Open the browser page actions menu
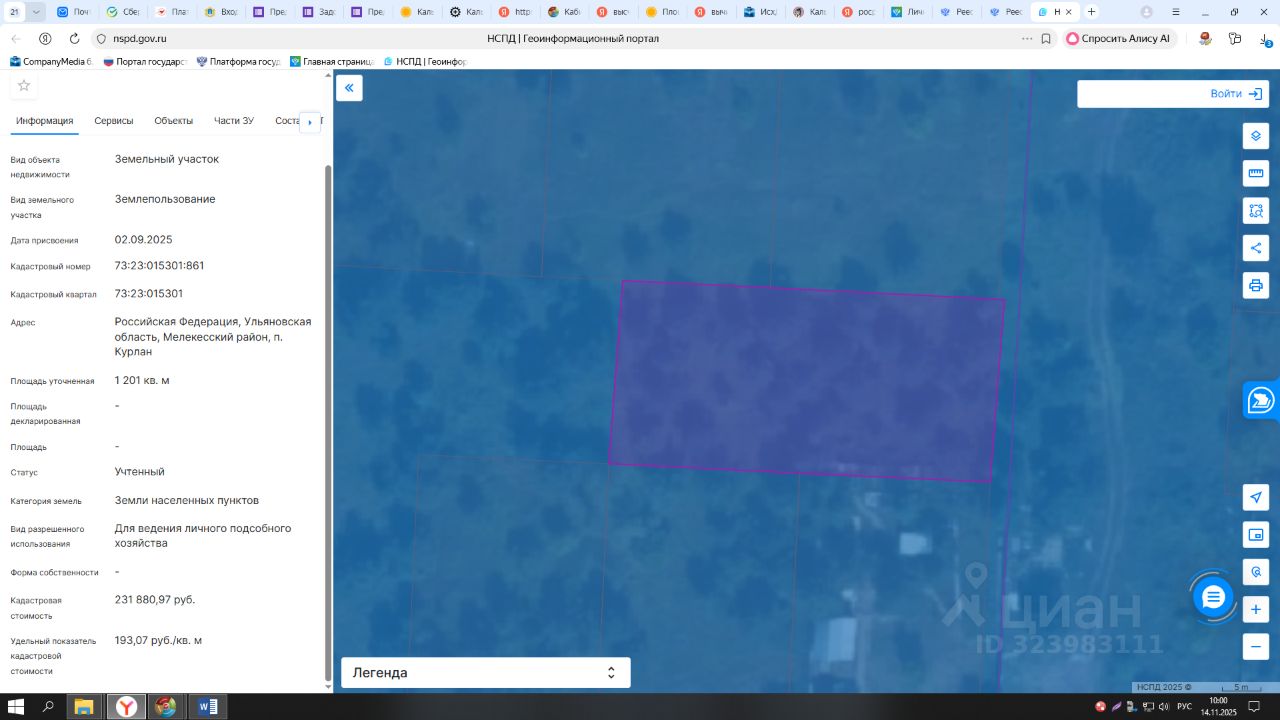This screenshot has height=720, width=1280. click(1027, 38)
